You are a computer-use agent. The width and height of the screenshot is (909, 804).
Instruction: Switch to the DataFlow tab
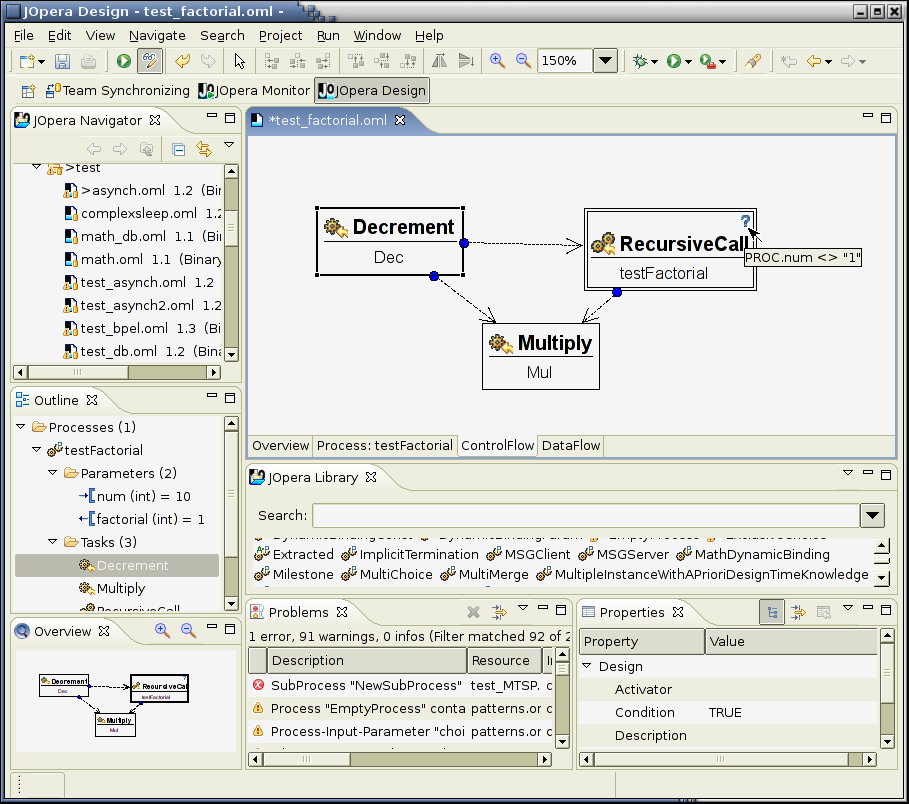pyautogui.click(x=571, y=445)
